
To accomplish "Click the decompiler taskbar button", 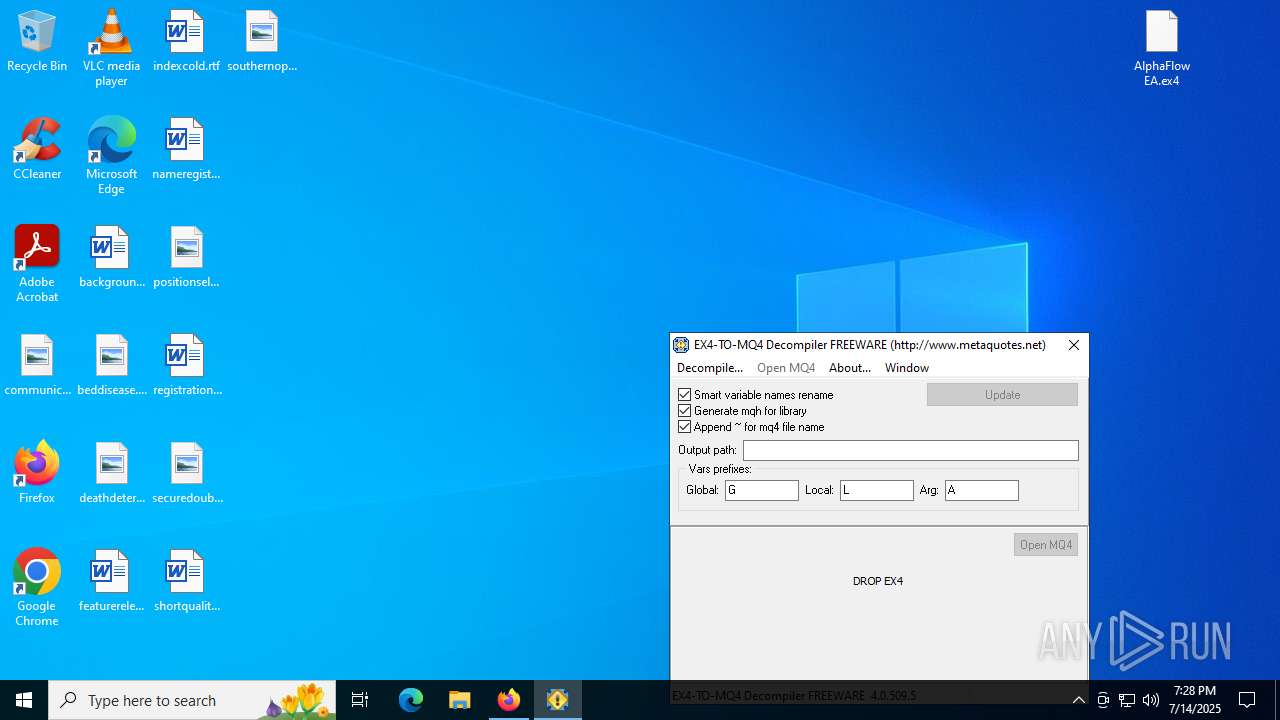I will [558, 700].
